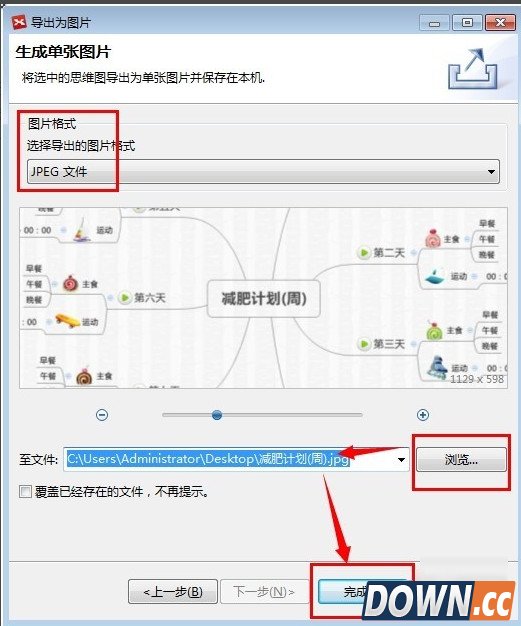
Task: Click the preview size slider handle
Action: (217, 415)
